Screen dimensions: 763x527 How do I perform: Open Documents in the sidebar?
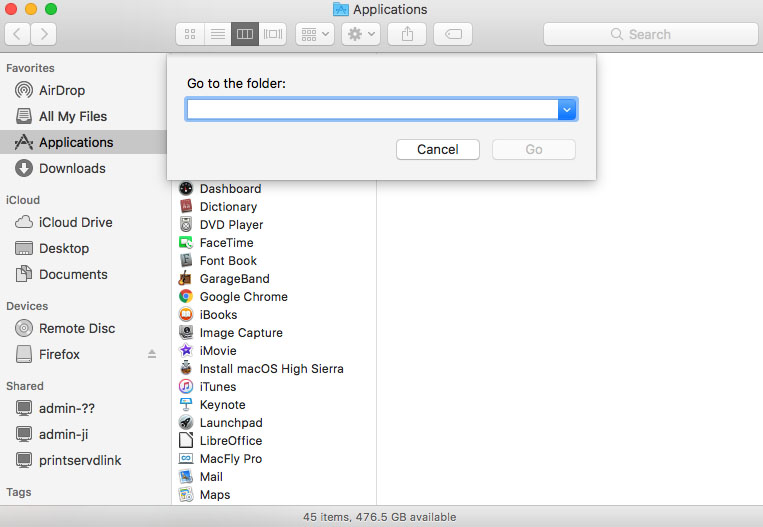73,274
